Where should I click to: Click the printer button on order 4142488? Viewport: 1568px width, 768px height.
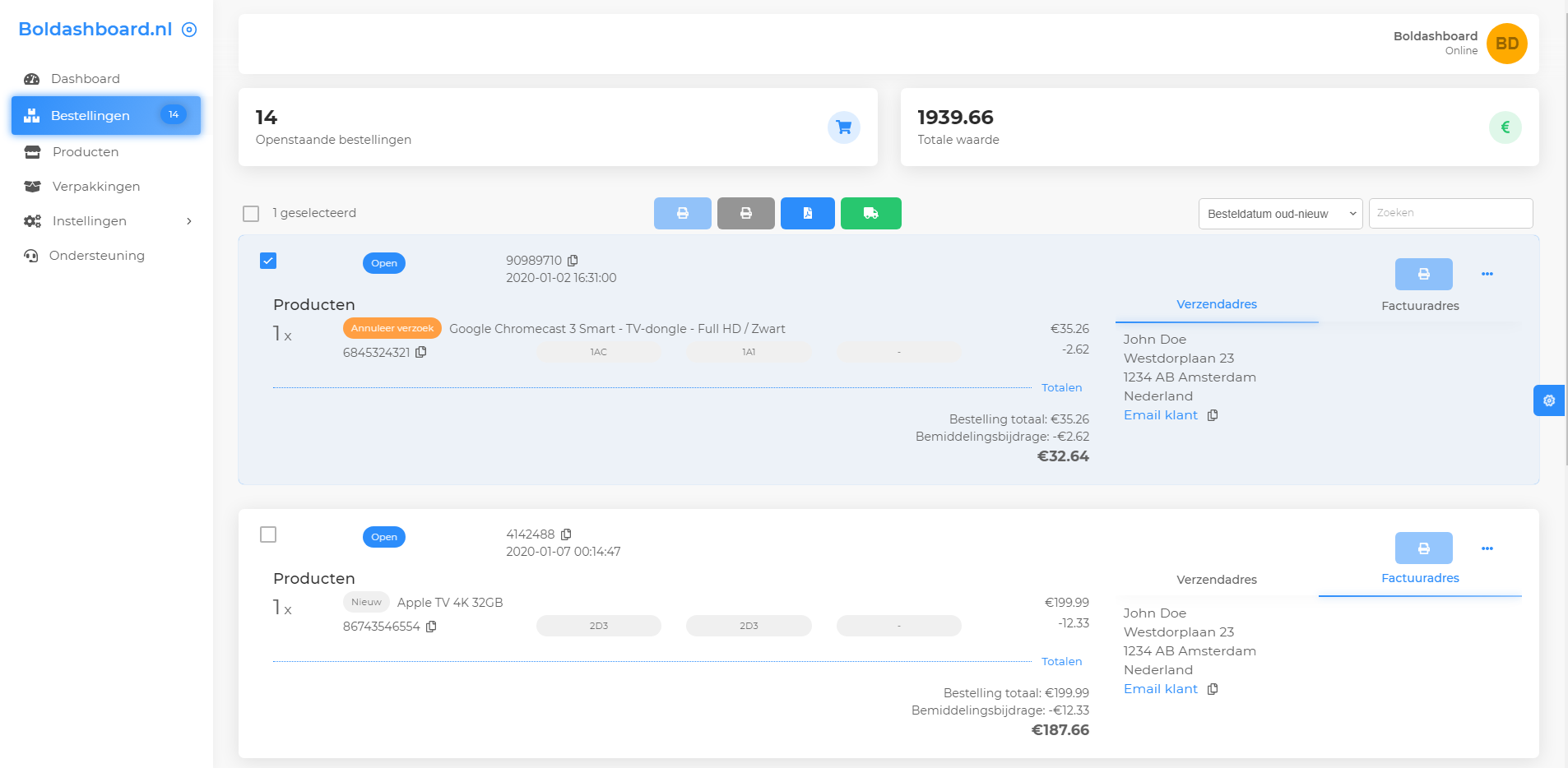(1423, 548)
